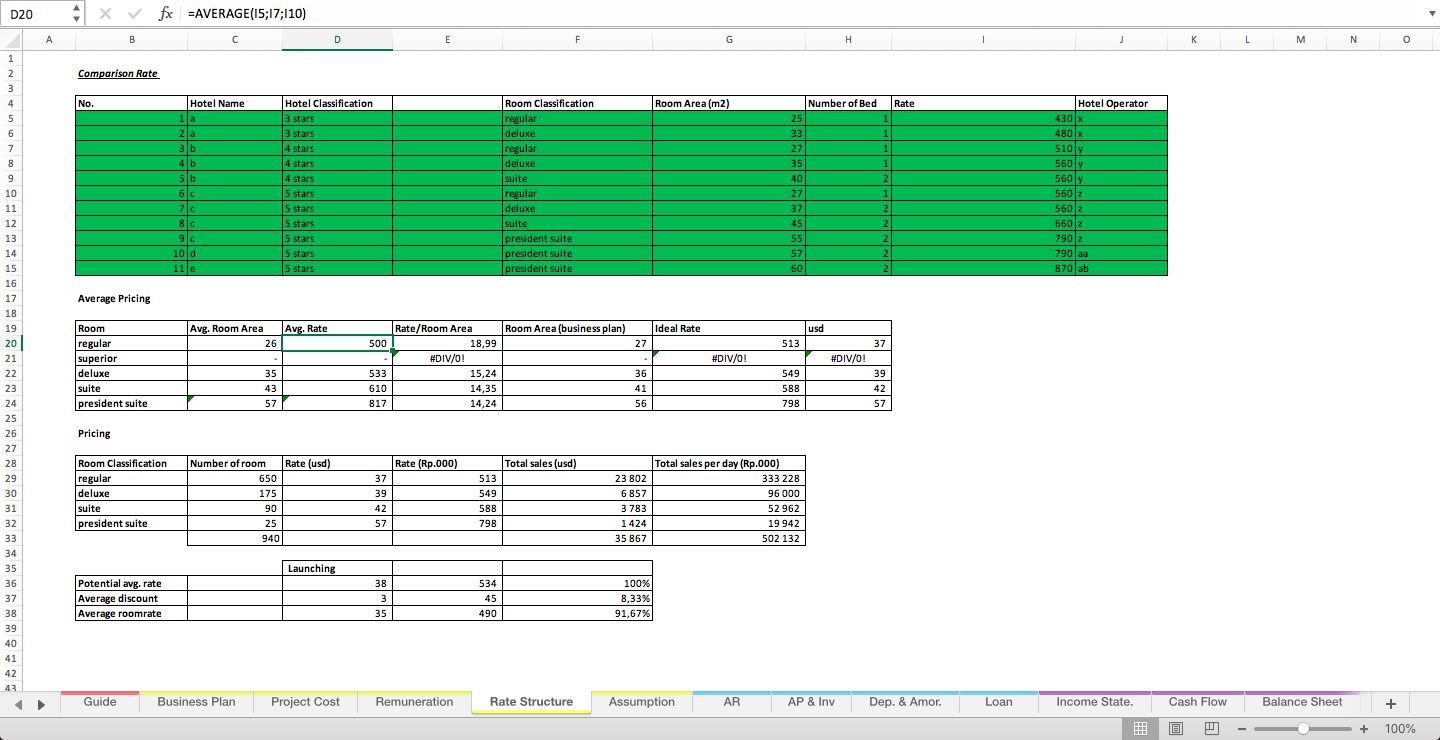
Task: Open the Balance Sheet tab
Action: [x=1302, y=702]
